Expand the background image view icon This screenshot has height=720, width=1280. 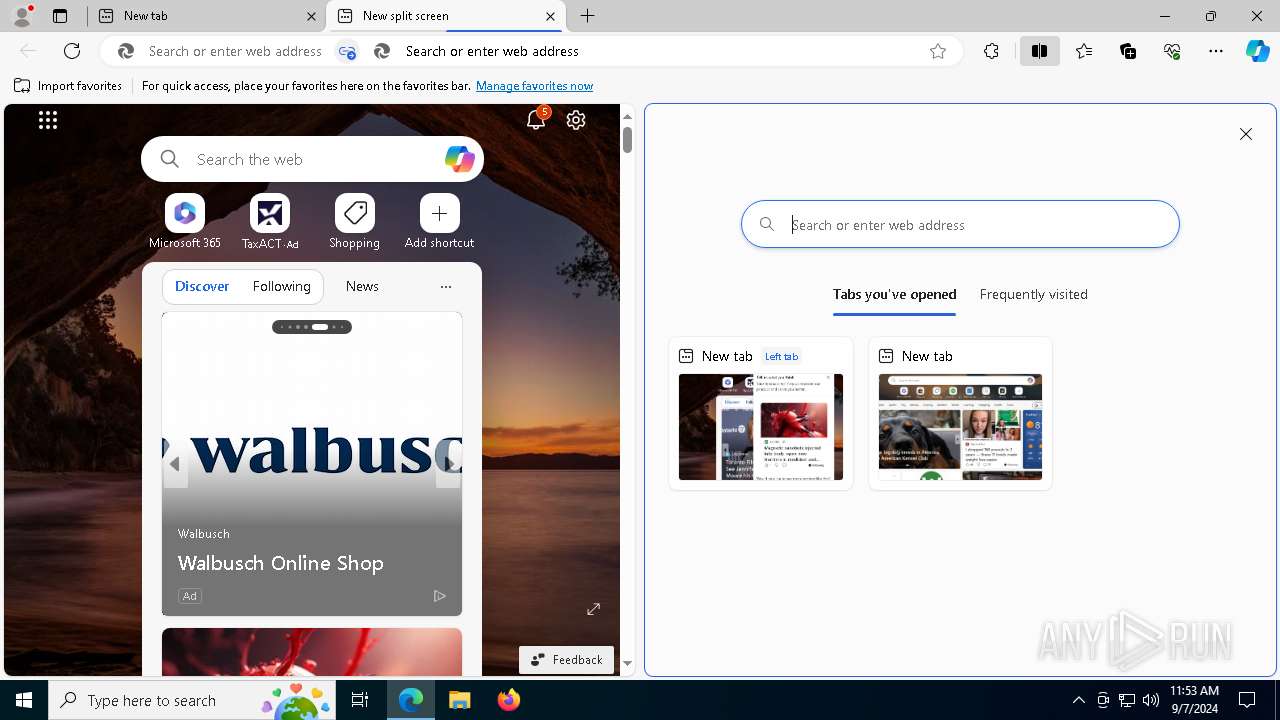click(594, 609)
